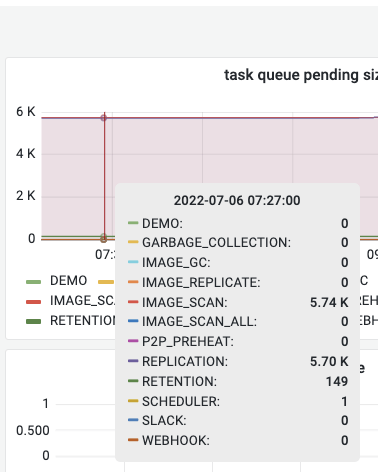Click the 4 K y-axis label
Viewport: 378px width, 472px height.
click(26, 154)
